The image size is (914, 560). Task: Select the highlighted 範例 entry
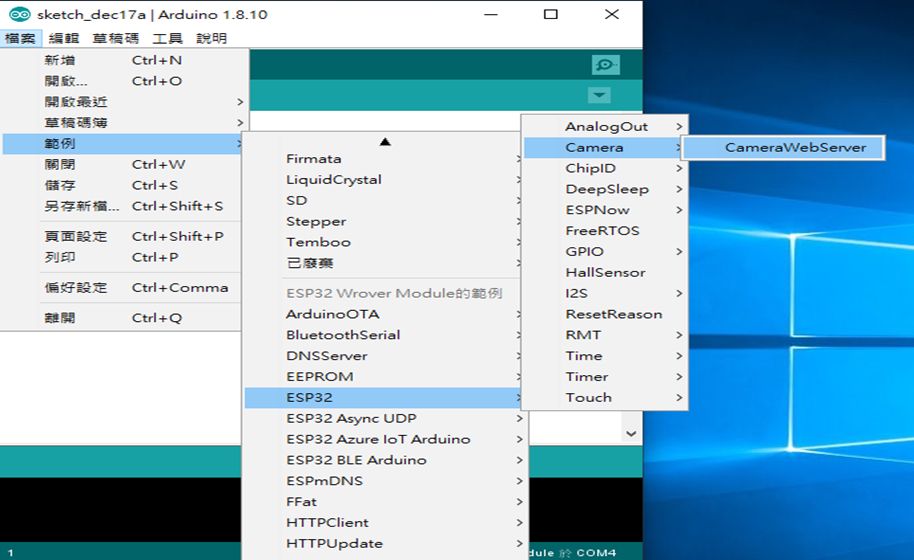tap(122, 144)
